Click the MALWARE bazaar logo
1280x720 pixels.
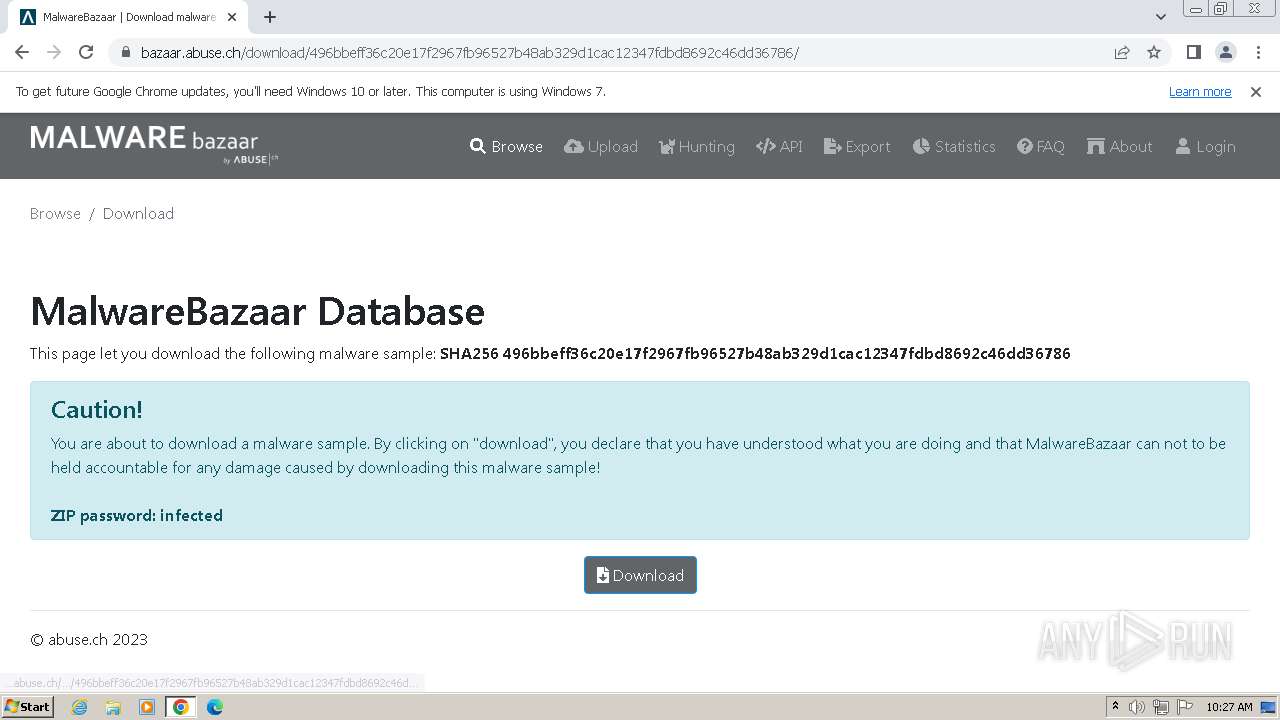pos(154,144)
